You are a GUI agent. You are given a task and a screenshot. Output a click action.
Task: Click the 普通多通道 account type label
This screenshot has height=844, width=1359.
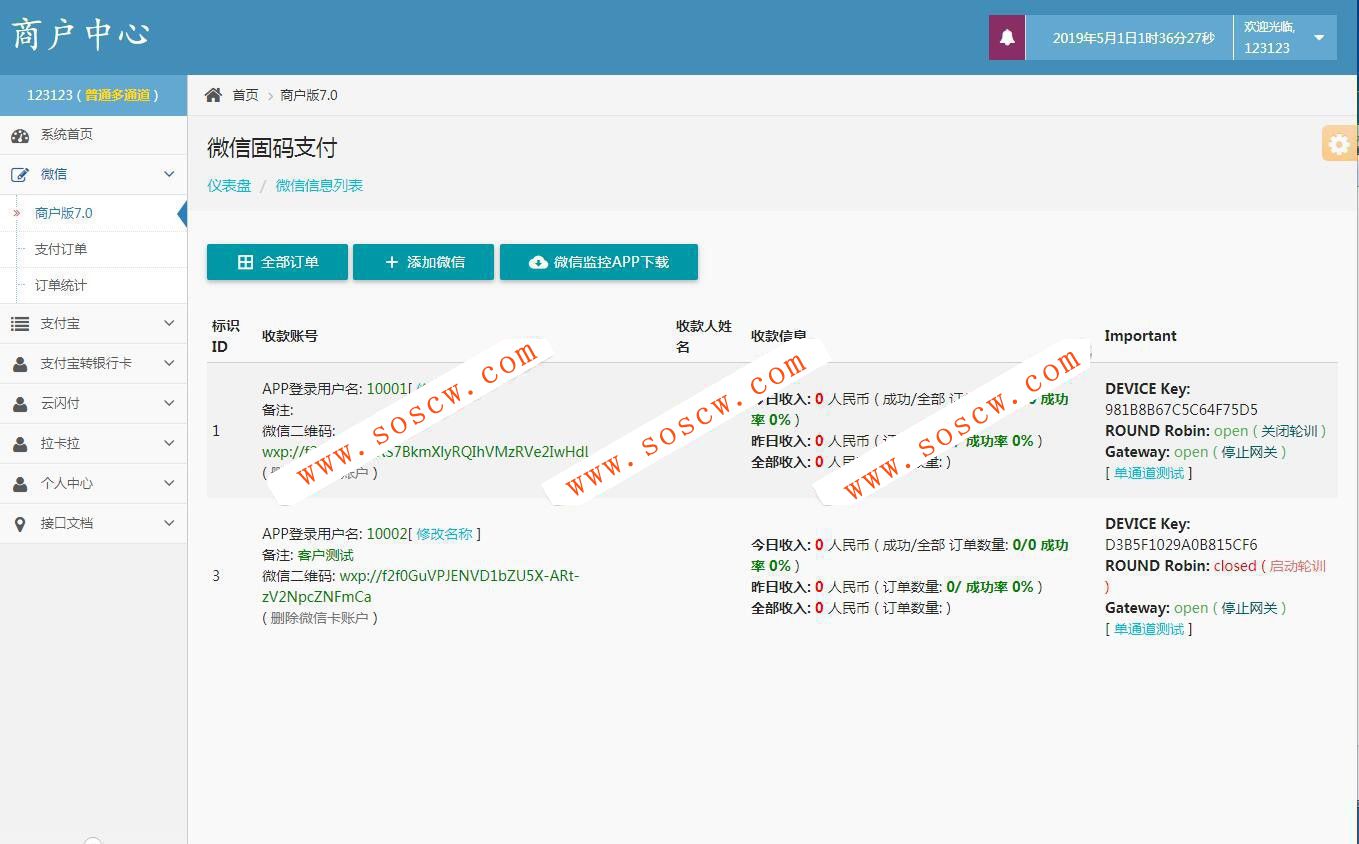click(x=117, y=95)
